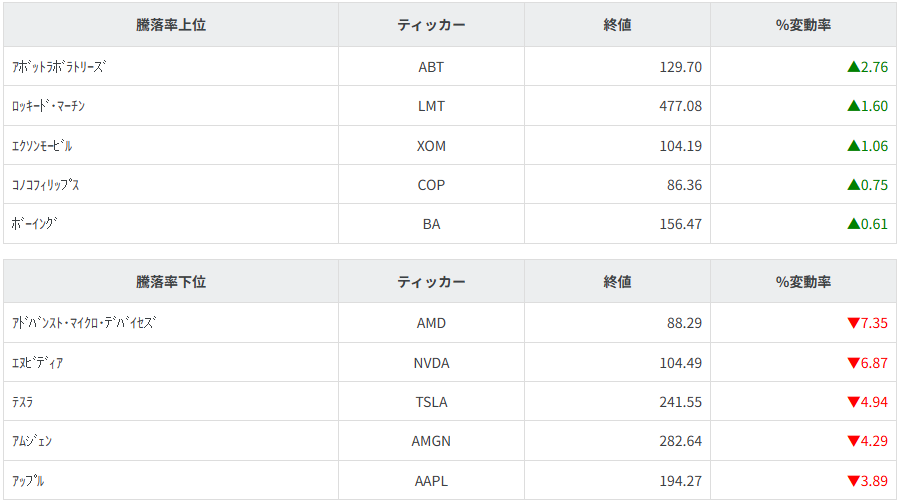The height and width of the screenshot is (502, 900).
Task: Select the アムジェン company row name
Action: (32, 442)
